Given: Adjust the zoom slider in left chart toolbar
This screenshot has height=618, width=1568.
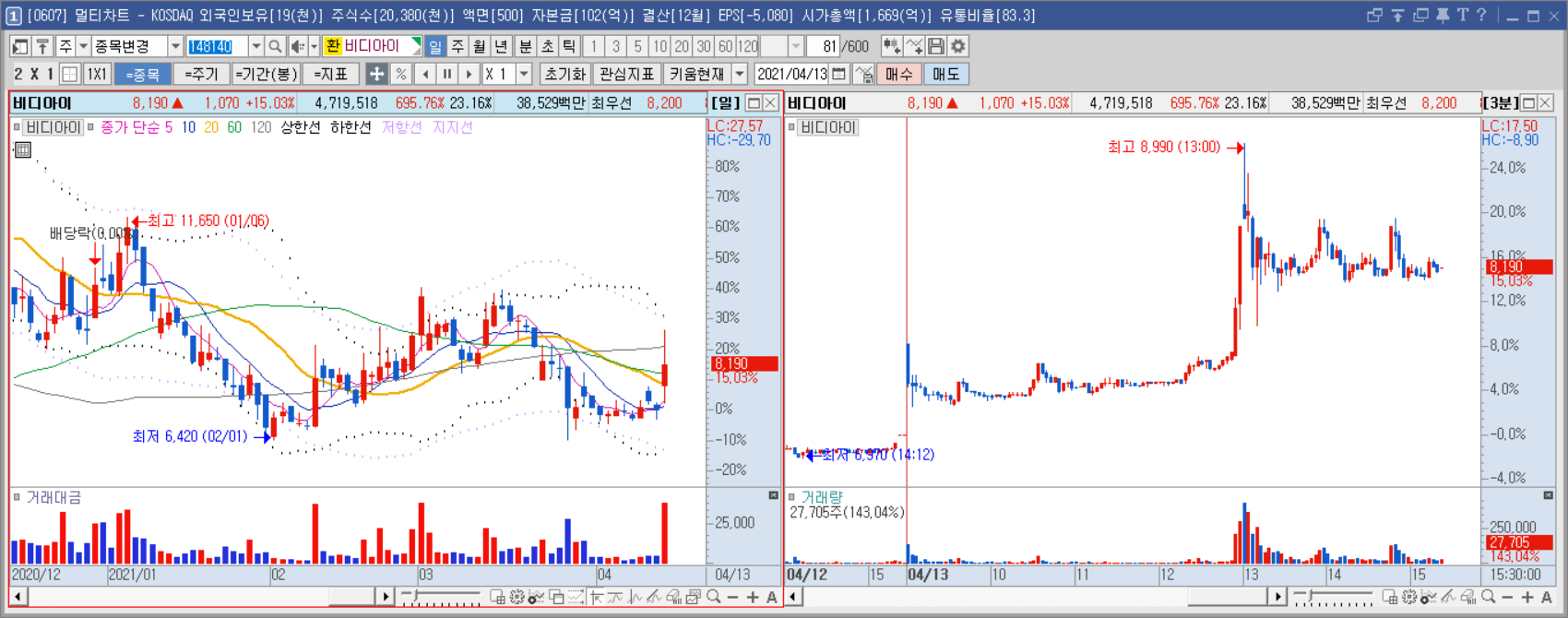Looking at the screenshot, I should pos(441,598).
